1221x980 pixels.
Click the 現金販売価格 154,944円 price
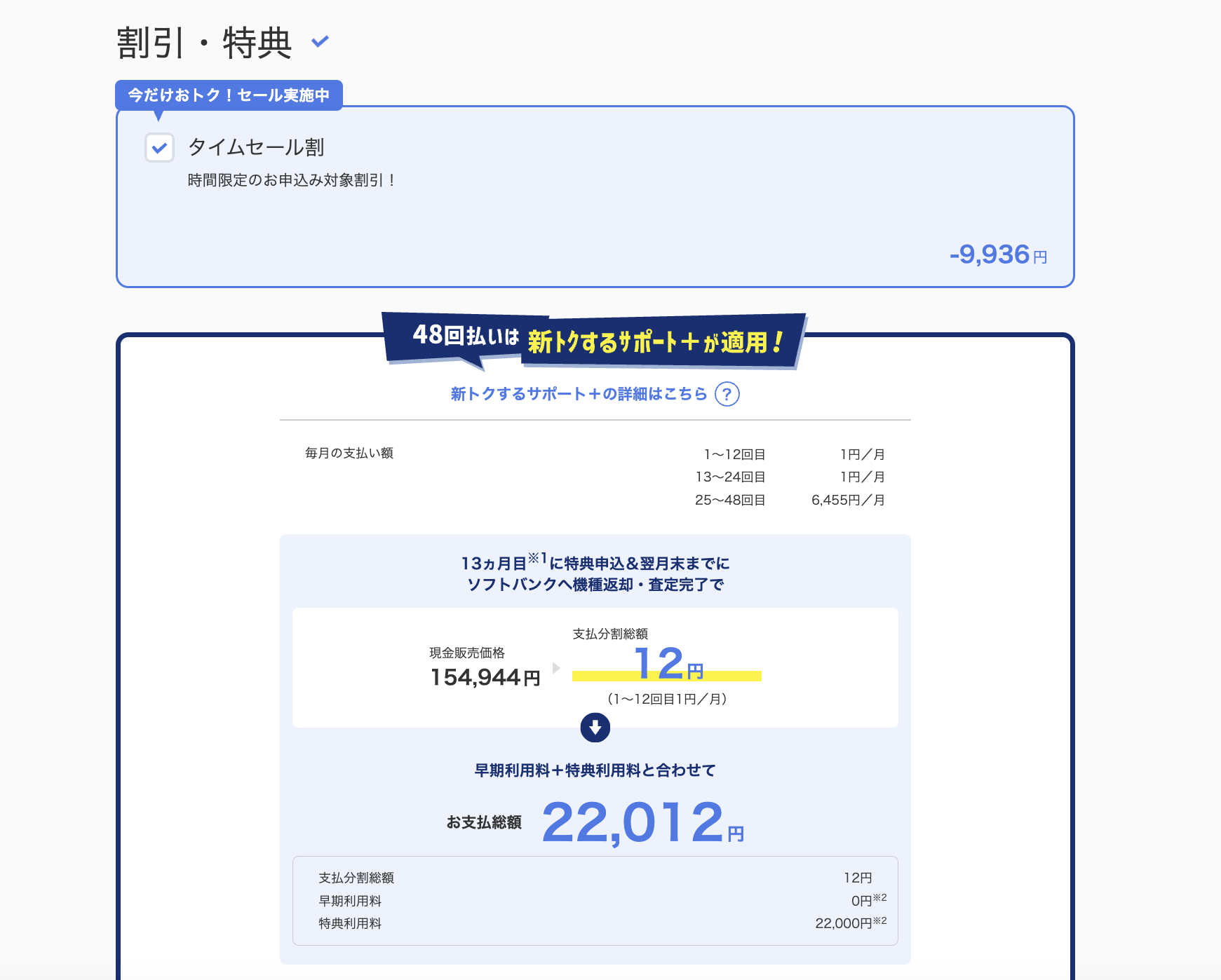485,677
